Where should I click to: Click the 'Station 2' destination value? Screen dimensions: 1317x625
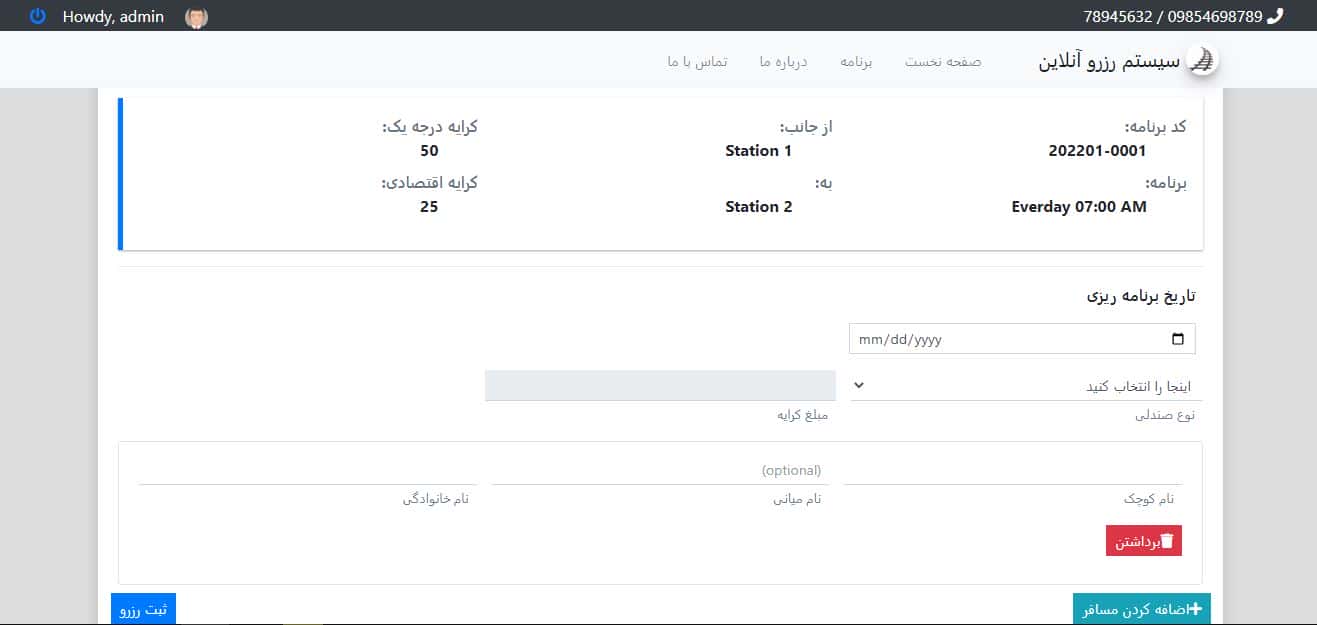coord(758,207)
